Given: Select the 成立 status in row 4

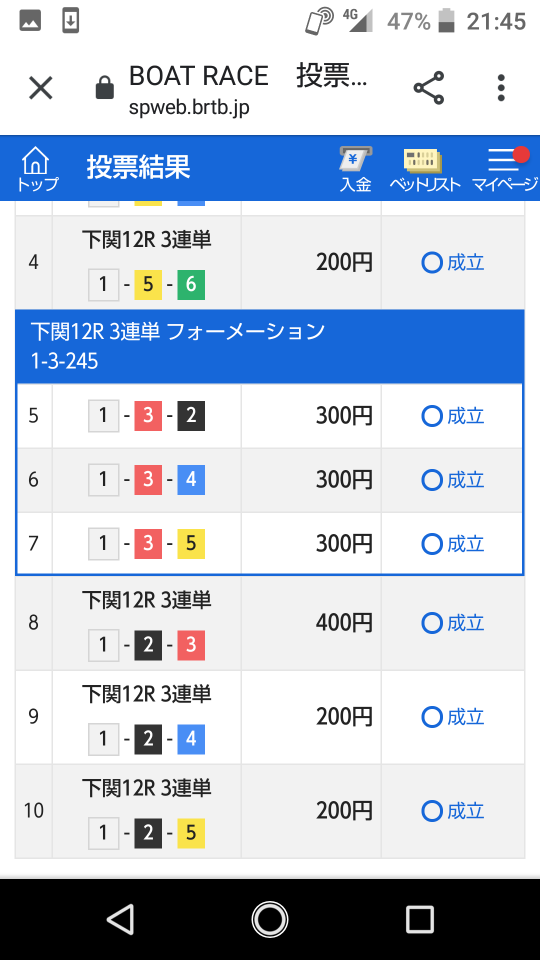Looking at the screenshot, I should [453, 263].
